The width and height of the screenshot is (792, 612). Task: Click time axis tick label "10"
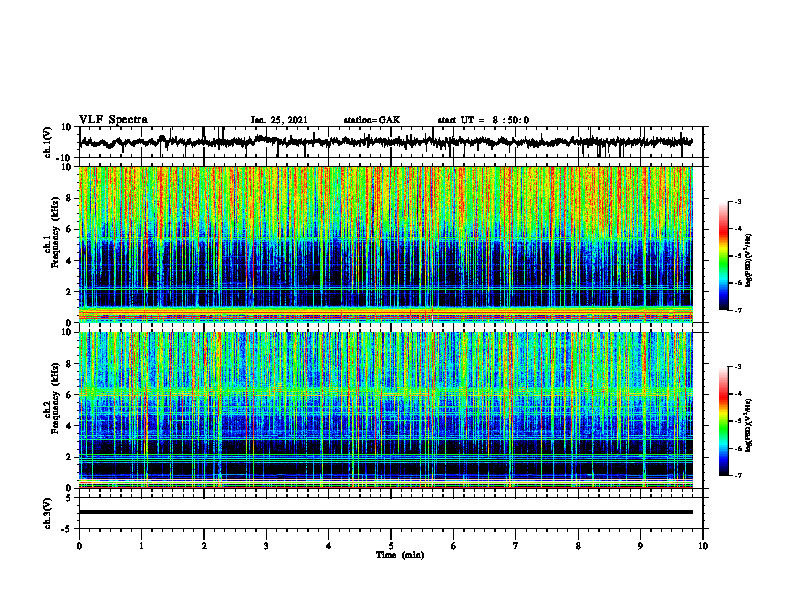(x=703, y=546)
